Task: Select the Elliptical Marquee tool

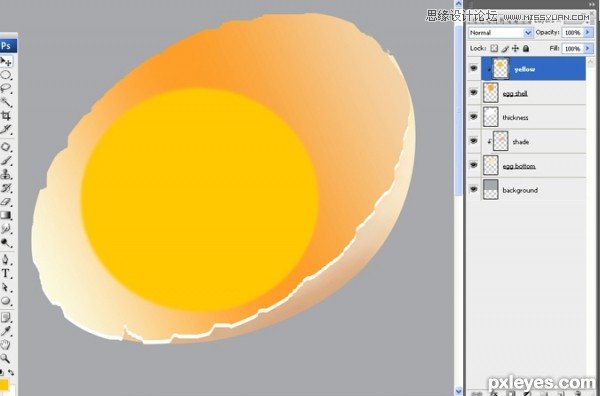Action: pyautogui.click(x=6, y=75)
